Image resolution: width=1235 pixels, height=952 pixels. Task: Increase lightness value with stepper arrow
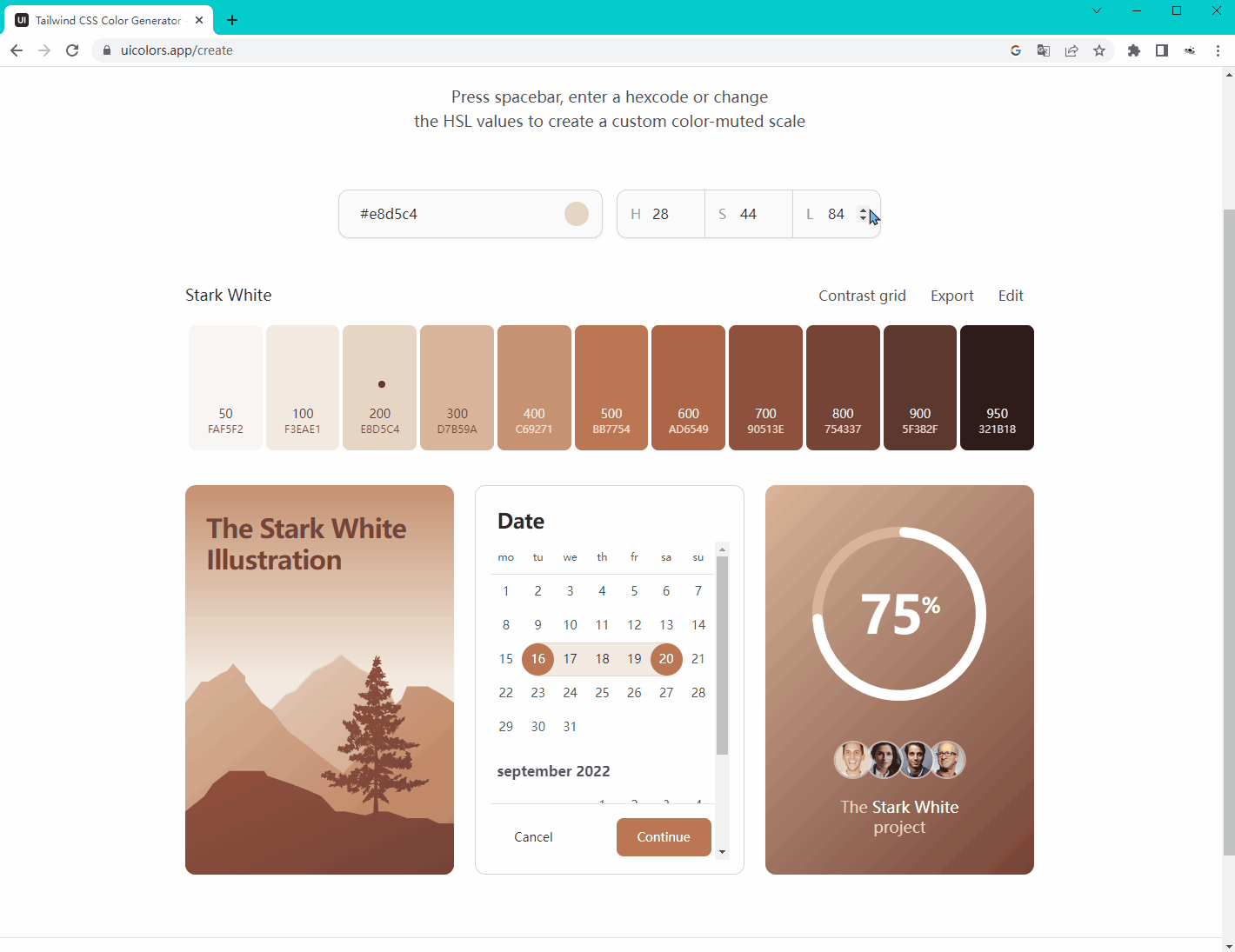[x=863, y=210]
